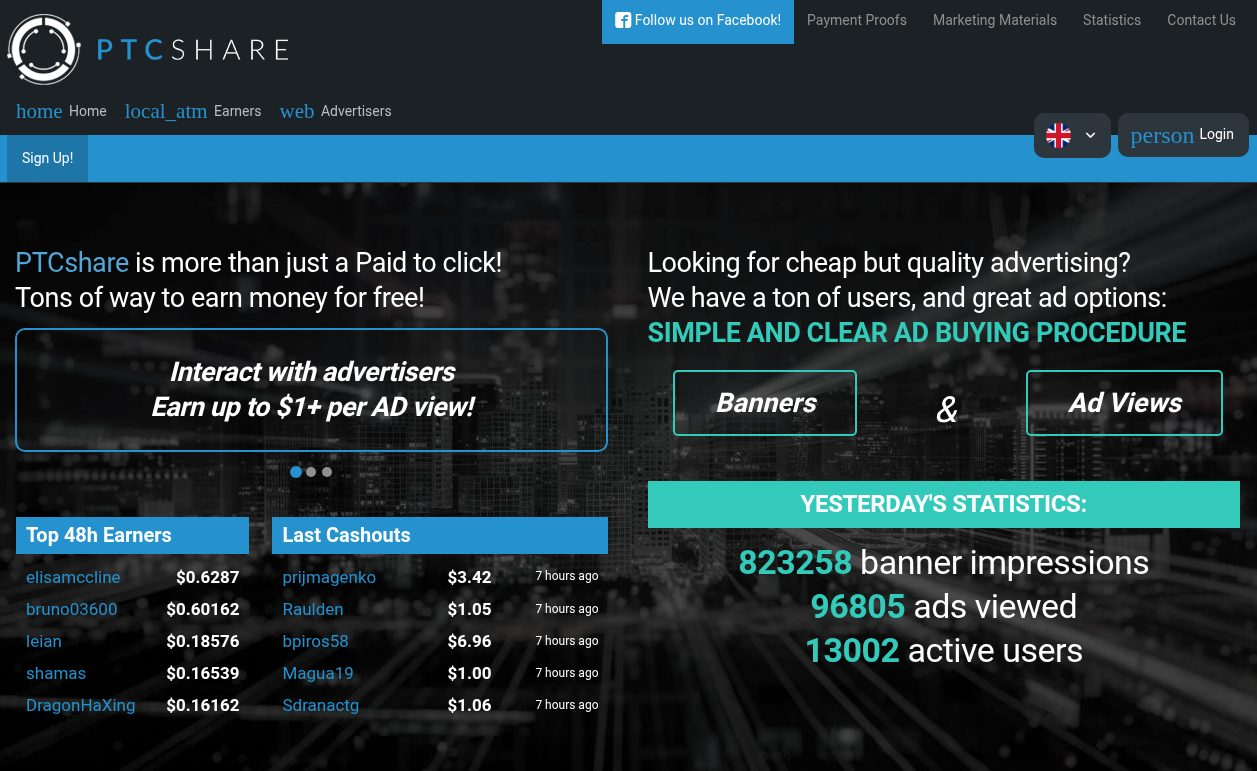Open Raulden's cashout entry
This screenshot has height=771, width=1257.
click(x=313, y=609)
